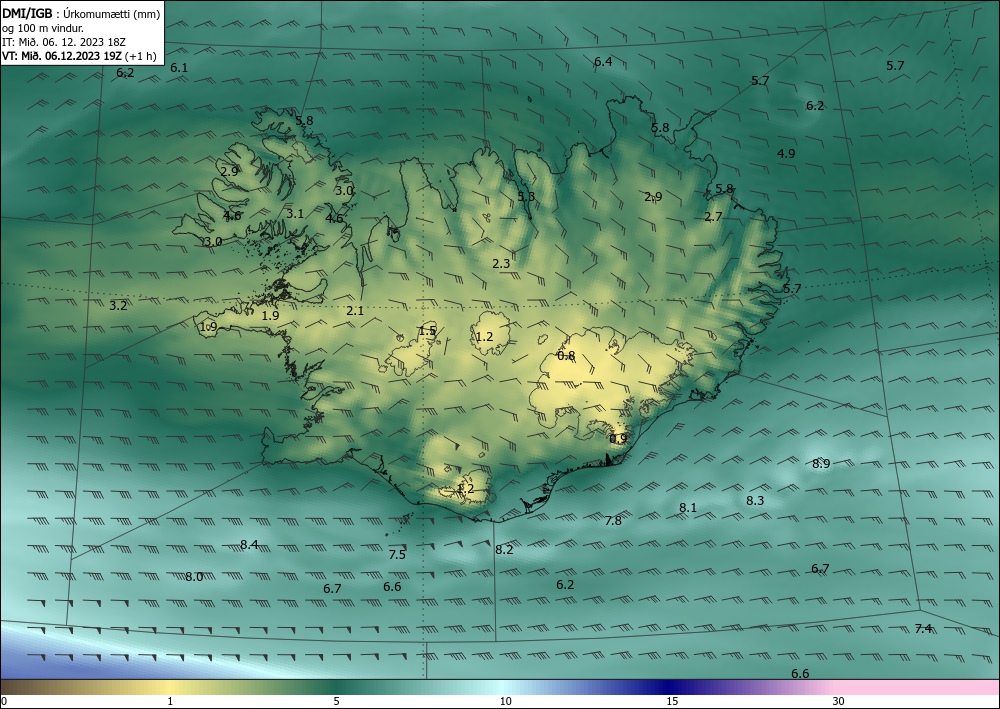
Task: Click the 8.2 value south of Mýrdalsjökull
Action: click(x=504, y=550)
